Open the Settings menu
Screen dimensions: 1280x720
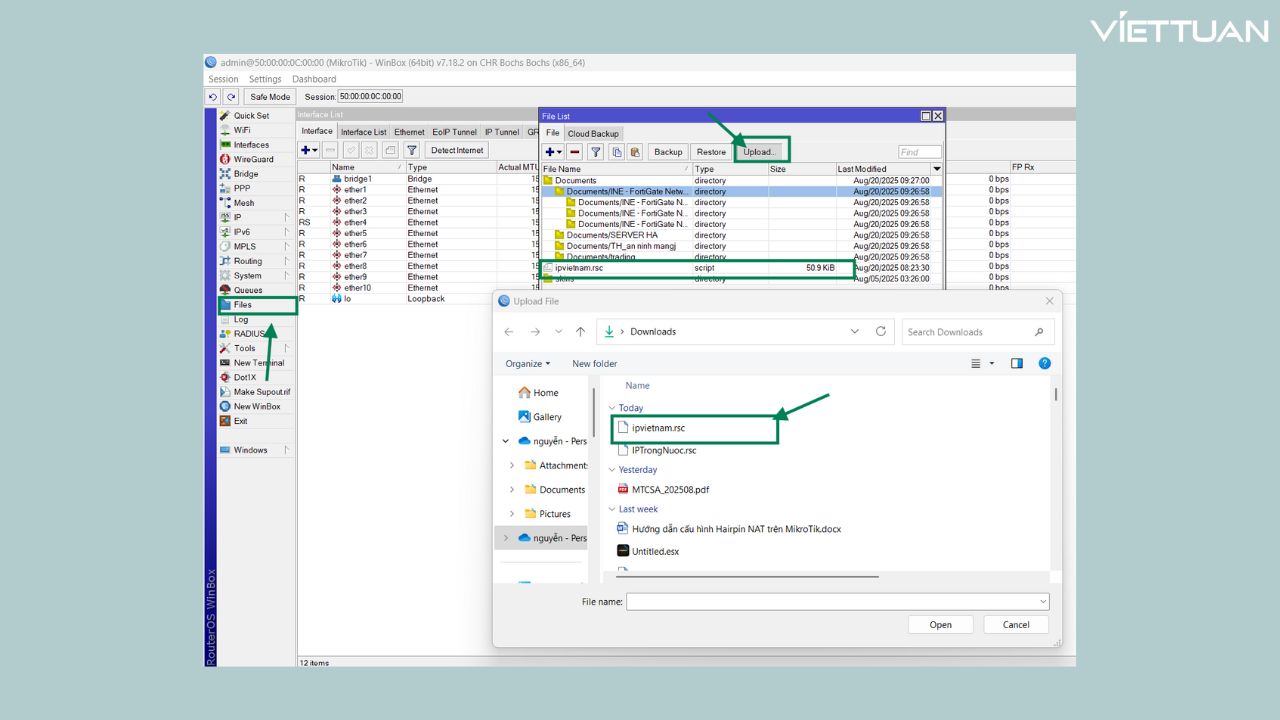265,79
